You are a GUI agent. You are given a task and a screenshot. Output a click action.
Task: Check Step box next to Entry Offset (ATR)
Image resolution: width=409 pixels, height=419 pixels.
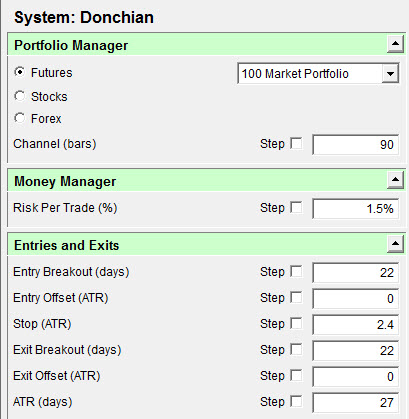click(x=296, y=297)
